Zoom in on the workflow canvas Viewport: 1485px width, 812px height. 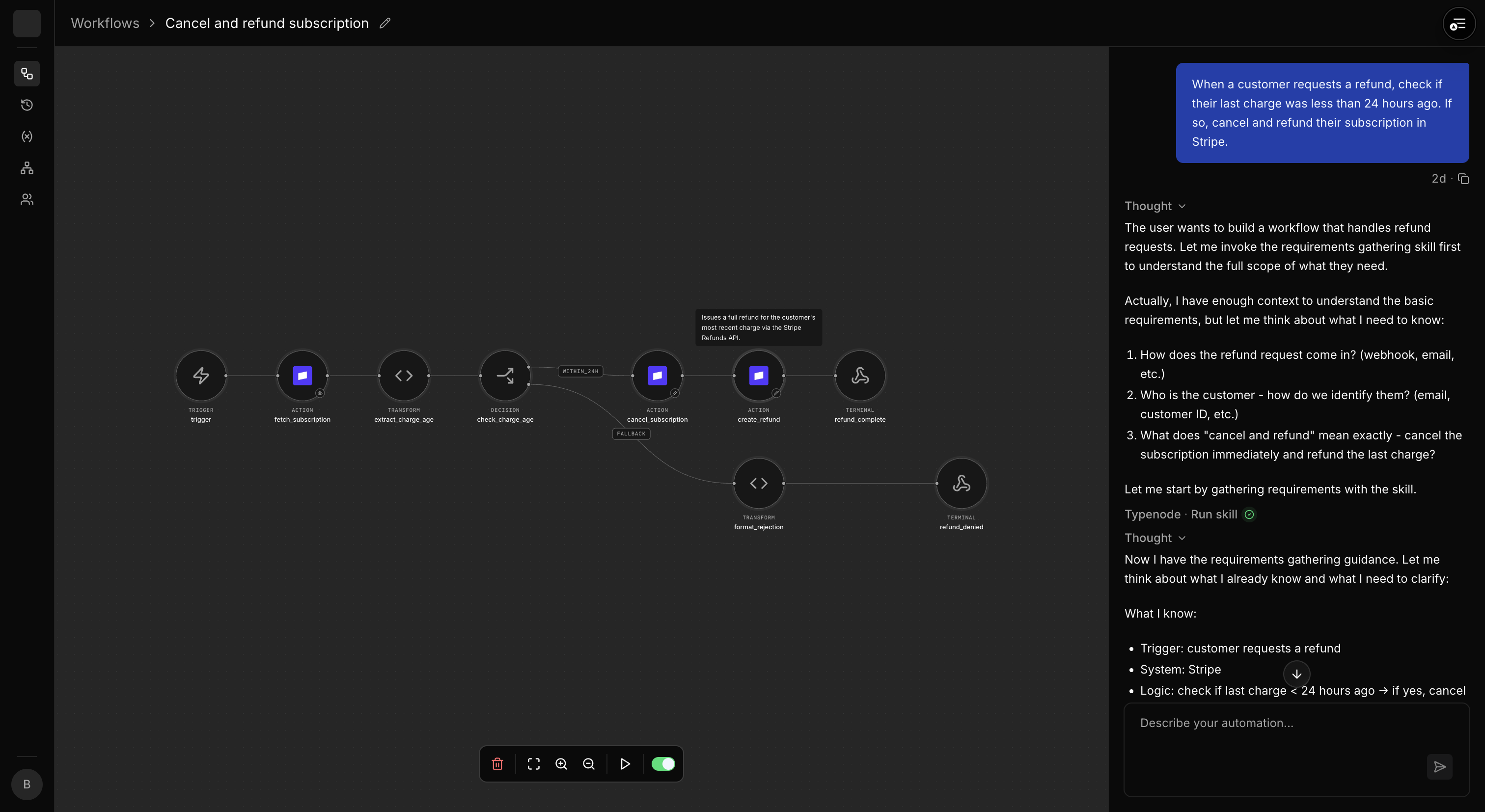(561, 763)
